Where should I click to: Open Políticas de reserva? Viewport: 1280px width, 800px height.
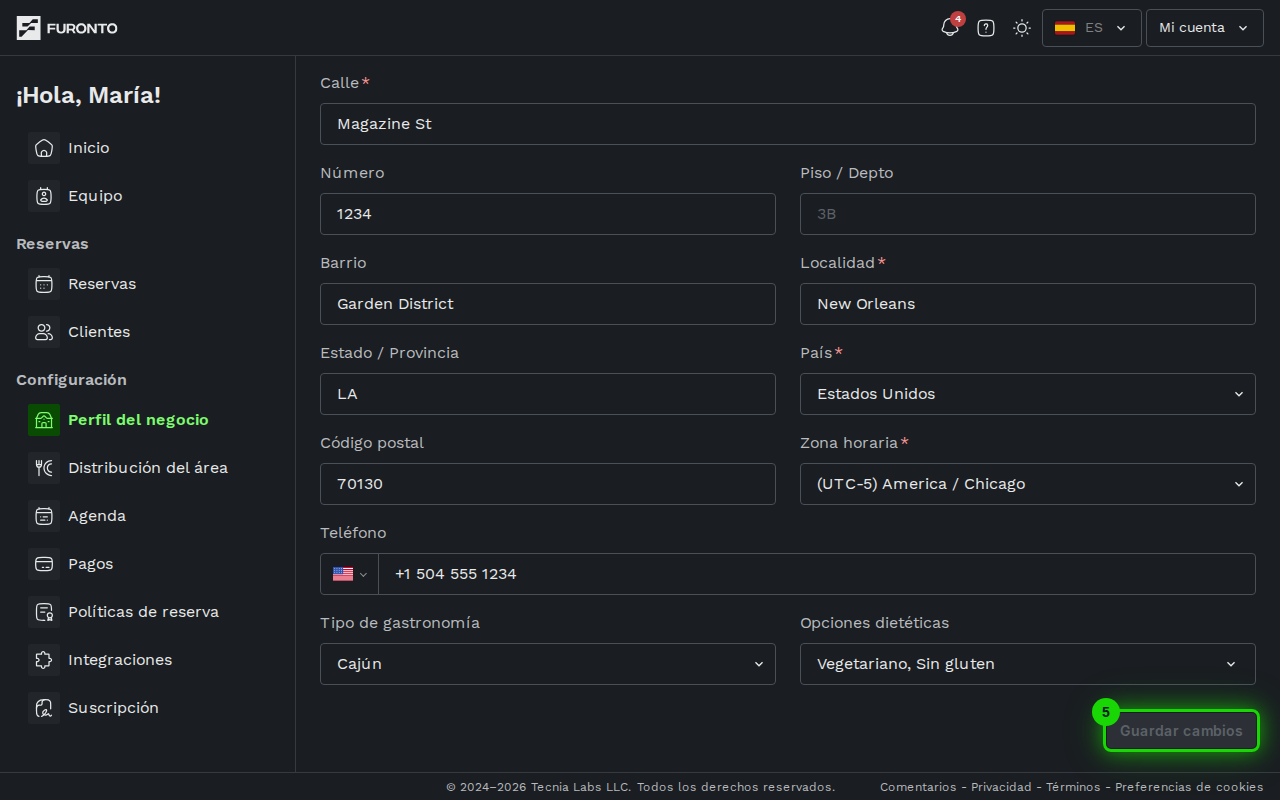tap(143, 612)
